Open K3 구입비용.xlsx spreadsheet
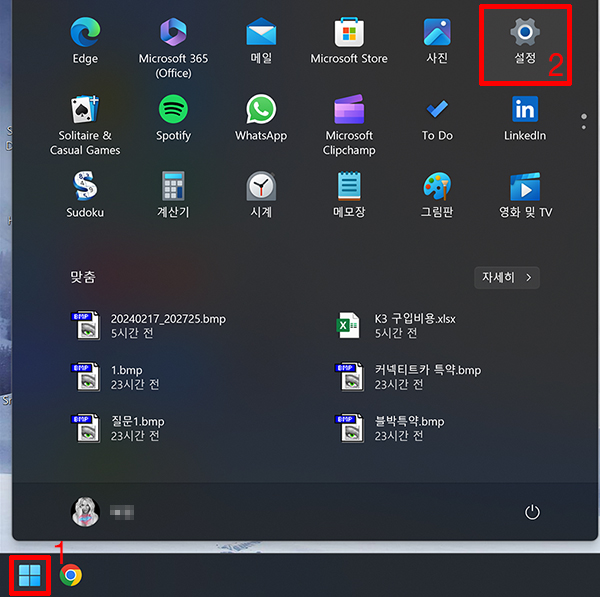 click(x=396, y=325)
